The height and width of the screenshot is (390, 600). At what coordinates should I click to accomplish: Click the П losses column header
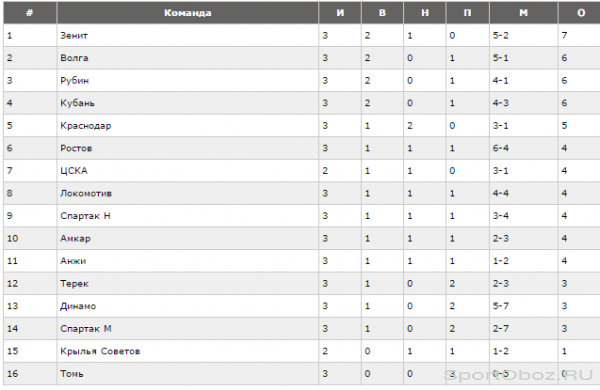tap(467, 13)
